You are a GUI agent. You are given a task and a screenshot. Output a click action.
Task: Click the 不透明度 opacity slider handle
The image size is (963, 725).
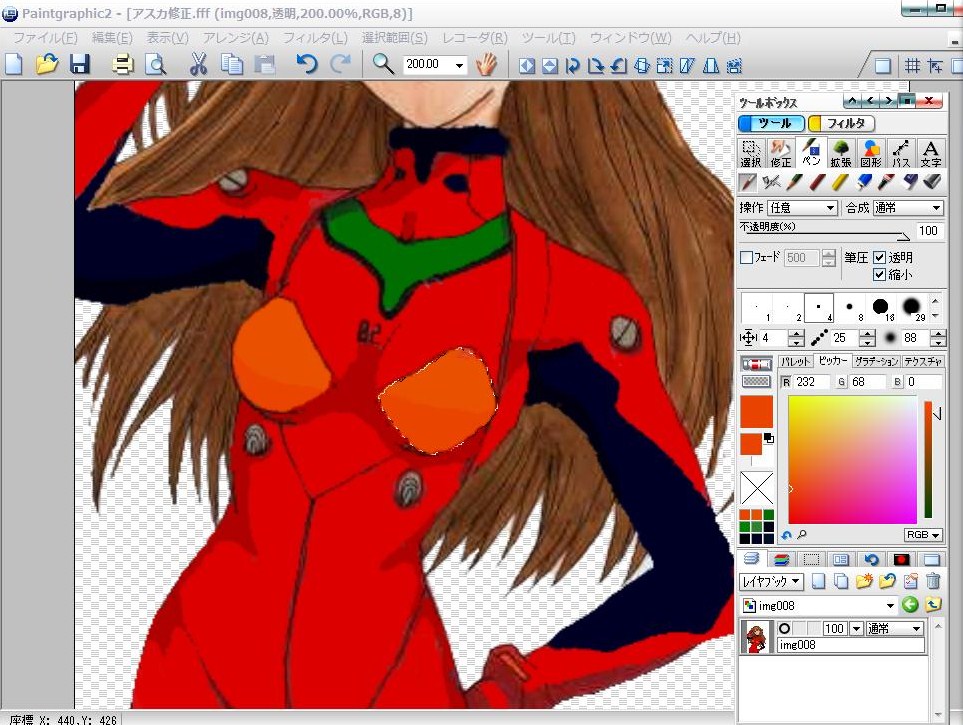pos(903,237)
